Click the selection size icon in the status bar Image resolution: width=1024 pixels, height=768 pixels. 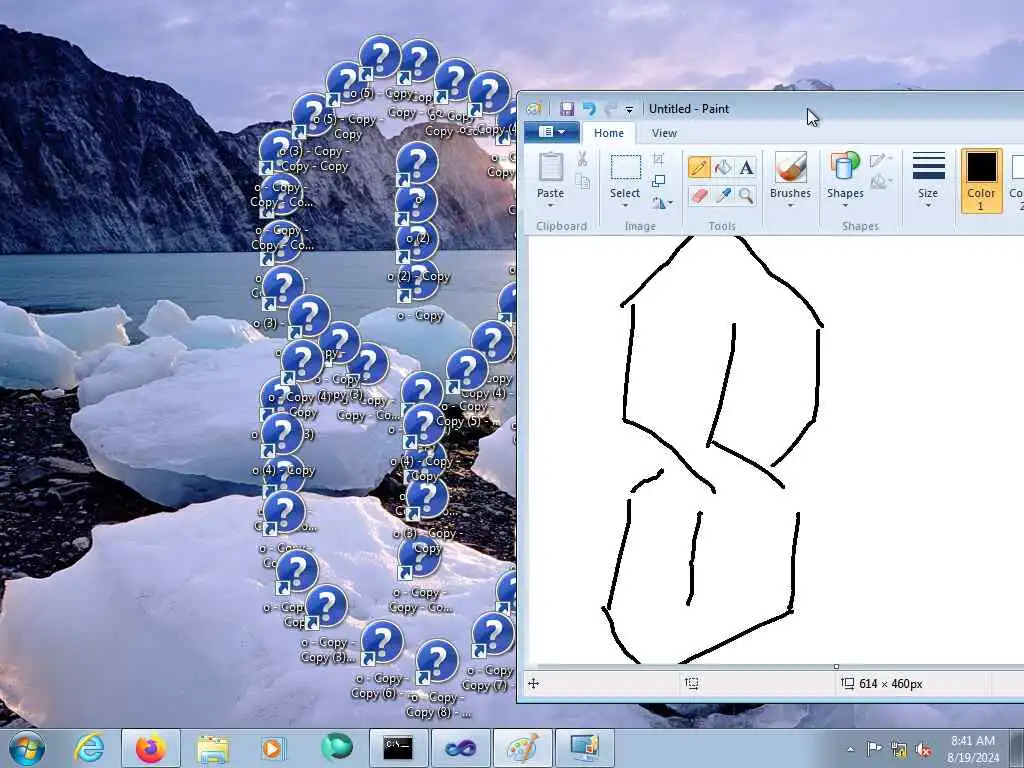point(692,684)
